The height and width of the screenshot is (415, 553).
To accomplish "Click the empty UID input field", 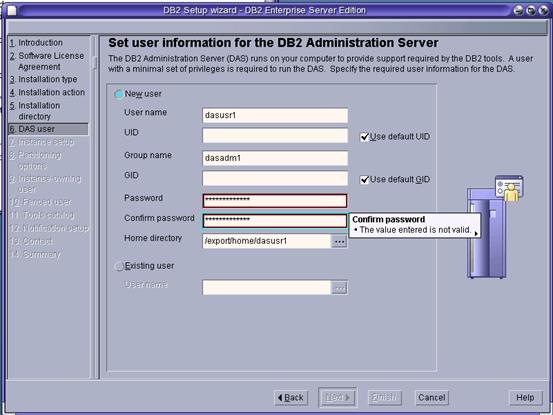I will (275, 136).
